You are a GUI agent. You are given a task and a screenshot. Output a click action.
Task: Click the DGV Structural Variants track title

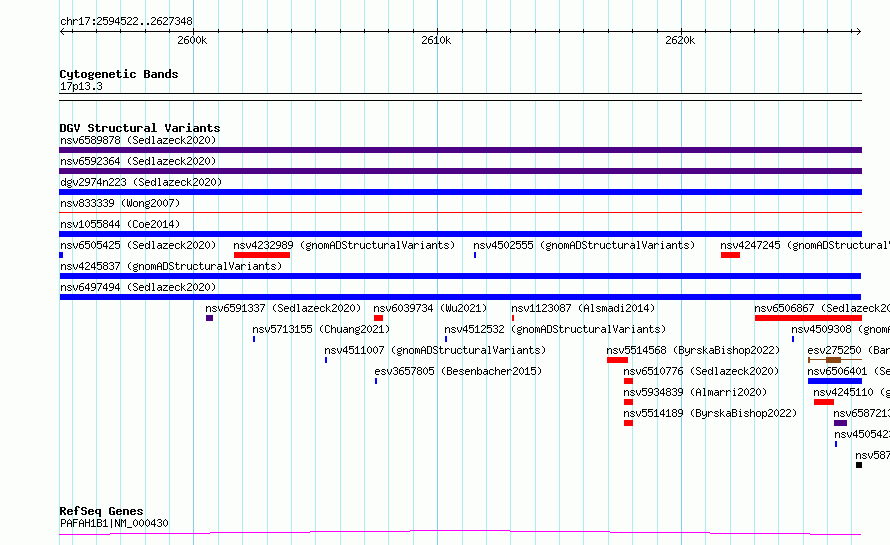[x=140, y=128]
